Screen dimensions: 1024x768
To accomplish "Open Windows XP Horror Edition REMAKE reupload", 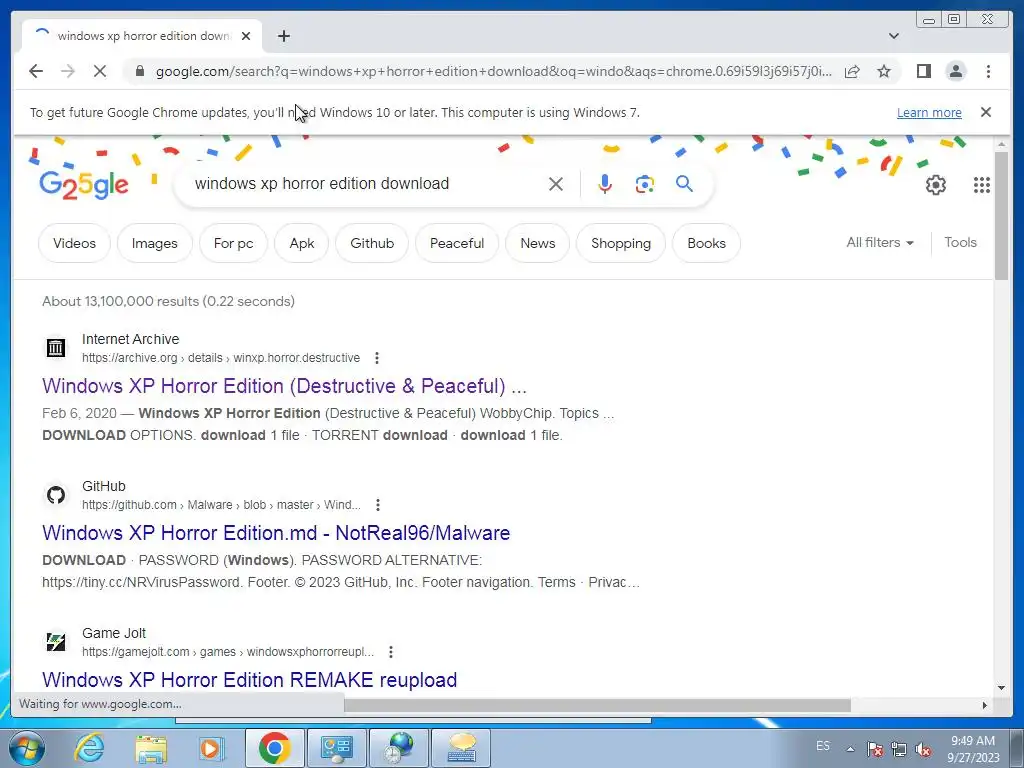I will (x=249, y=680).
